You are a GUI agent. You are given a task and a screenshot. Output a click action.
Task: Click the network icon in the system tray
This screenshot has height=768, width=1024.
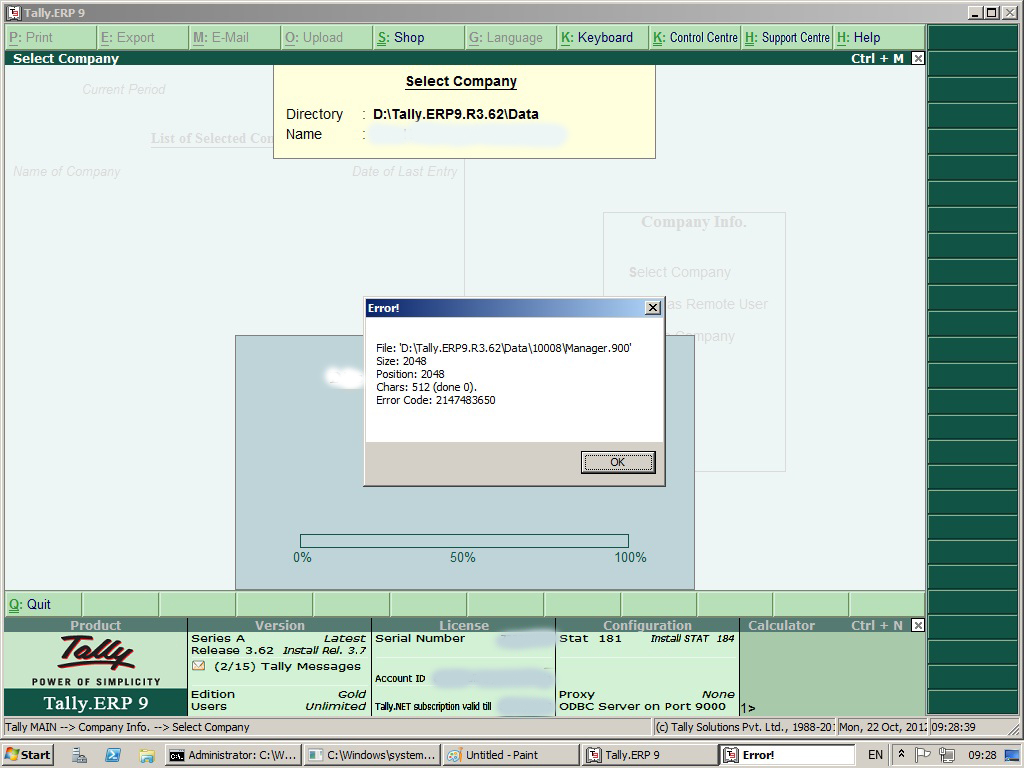point(945,755)
